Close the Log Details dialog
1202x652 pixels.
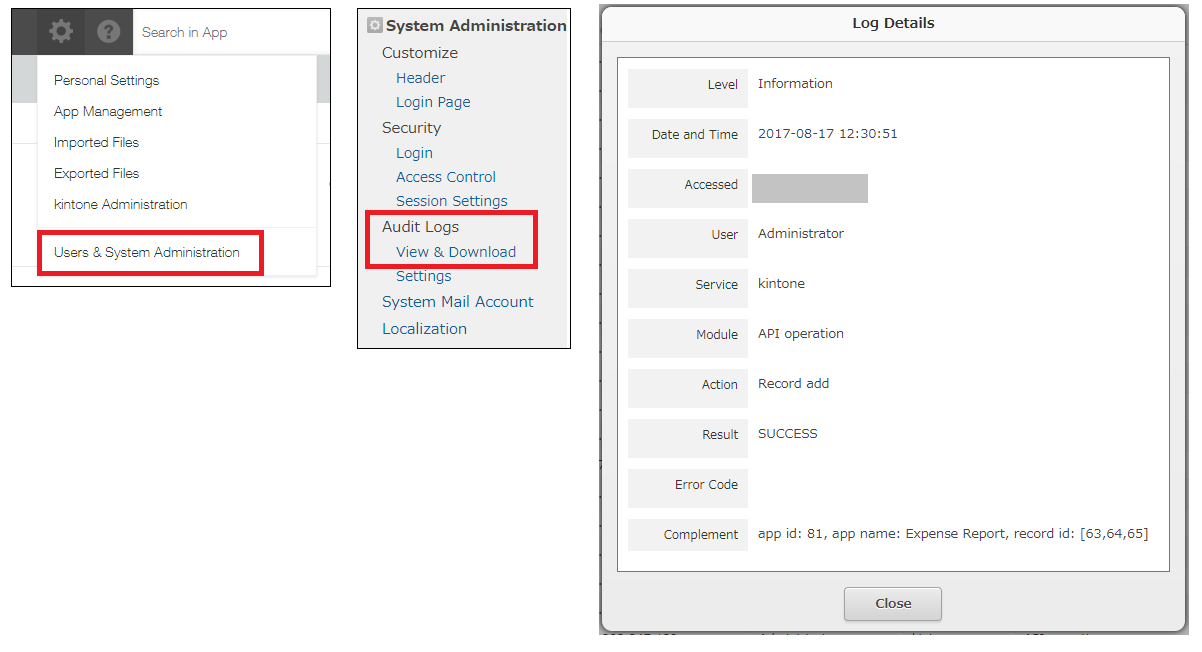click(x=892, y=603)
